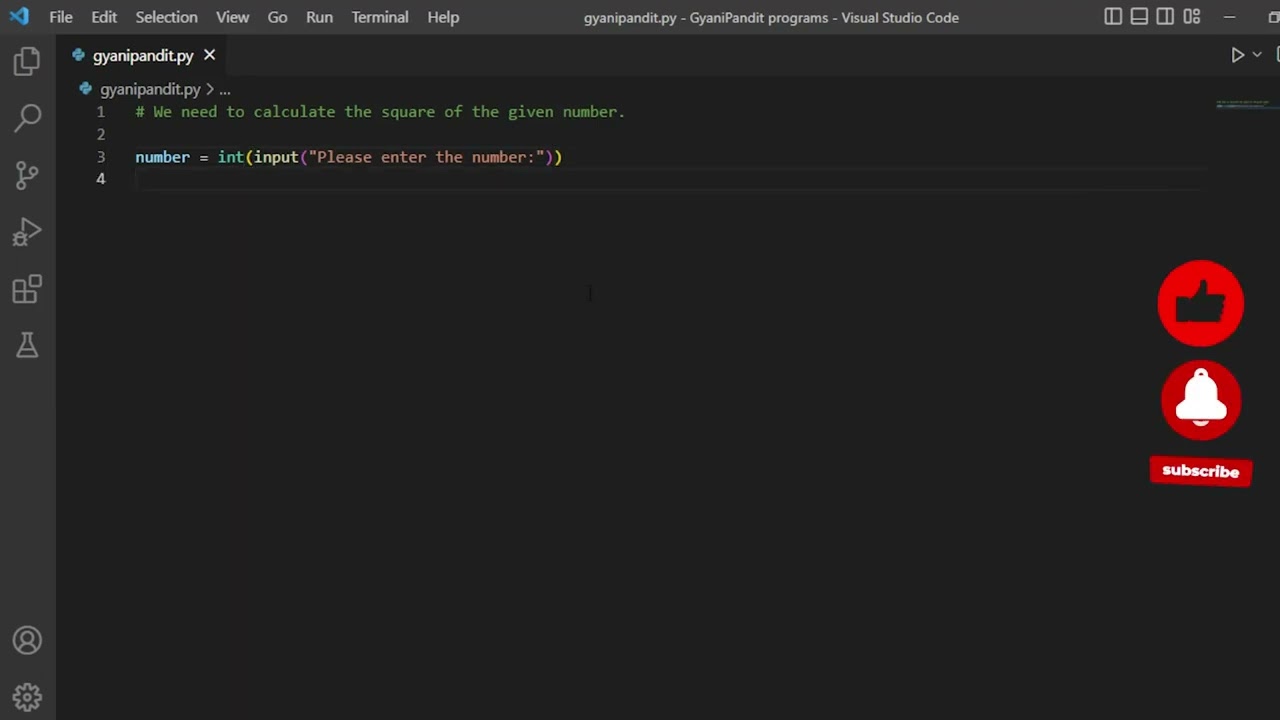Click the 'int' keyword on line 3
The image size is (1280, 720).
point(230,157)
